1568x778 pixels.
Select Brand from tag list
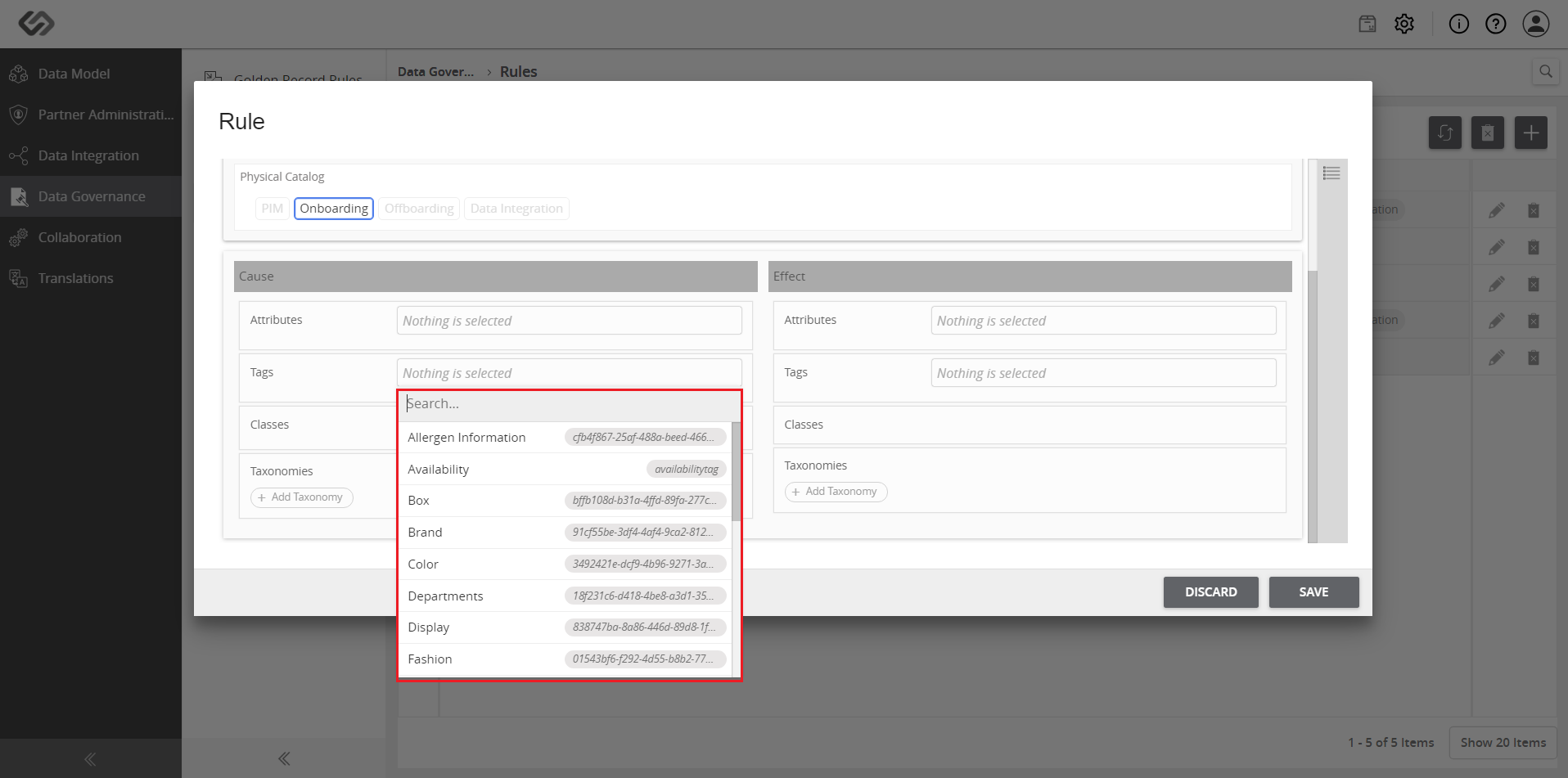(x=565, y=533)
